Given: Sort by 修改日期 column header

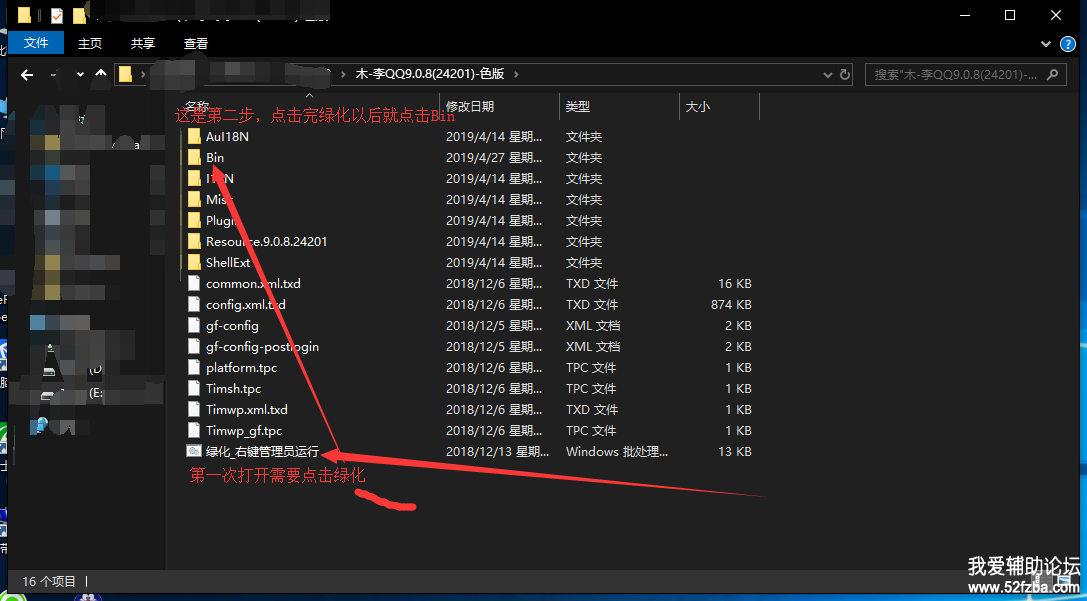Looking at the screenshot, I should coord(470,107).
